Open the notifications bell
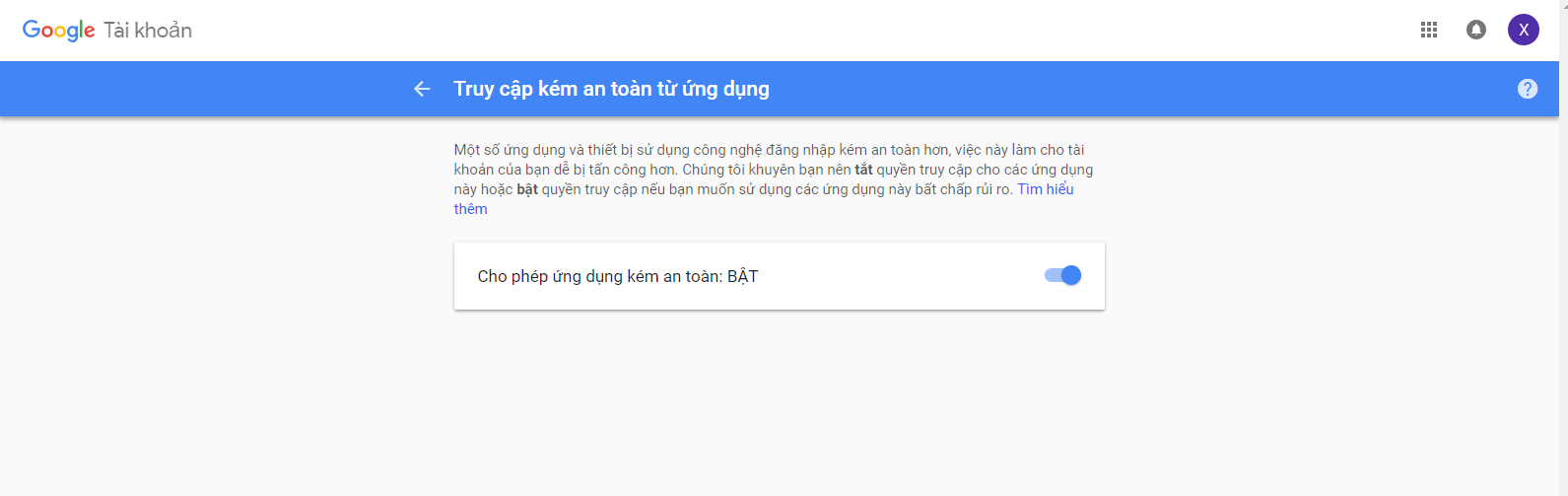This screenshot has height=496, width=1568. [x=1475, y=30]
